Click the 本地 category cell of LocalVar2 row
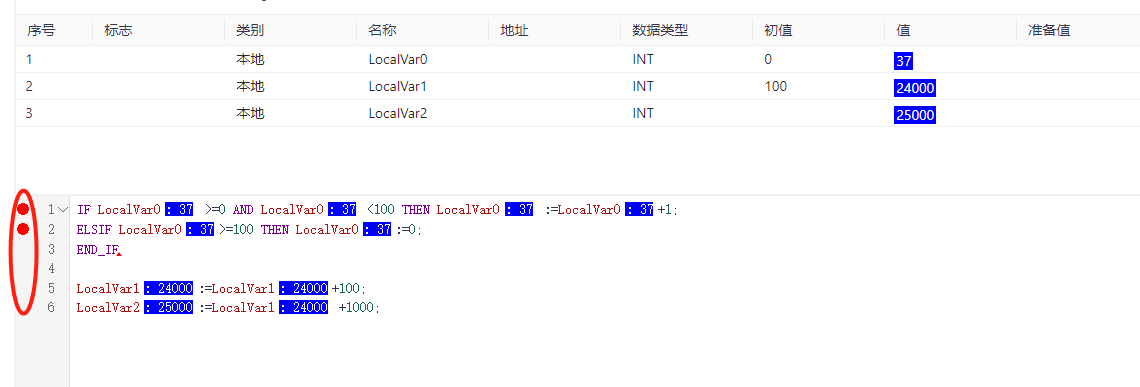Image resolution: width=1140 pixels, height=387 pixels. pos(250,113)
